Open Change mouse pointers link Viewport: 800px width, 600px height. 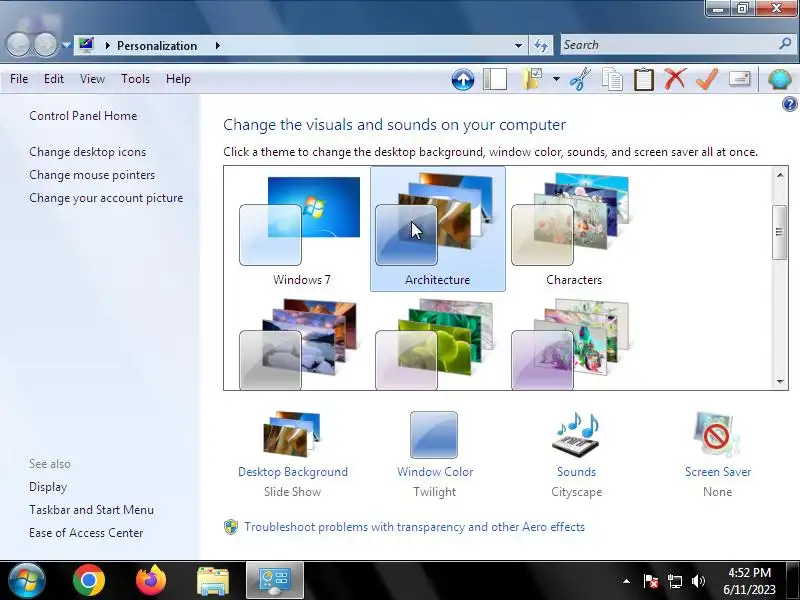[92, 175]
